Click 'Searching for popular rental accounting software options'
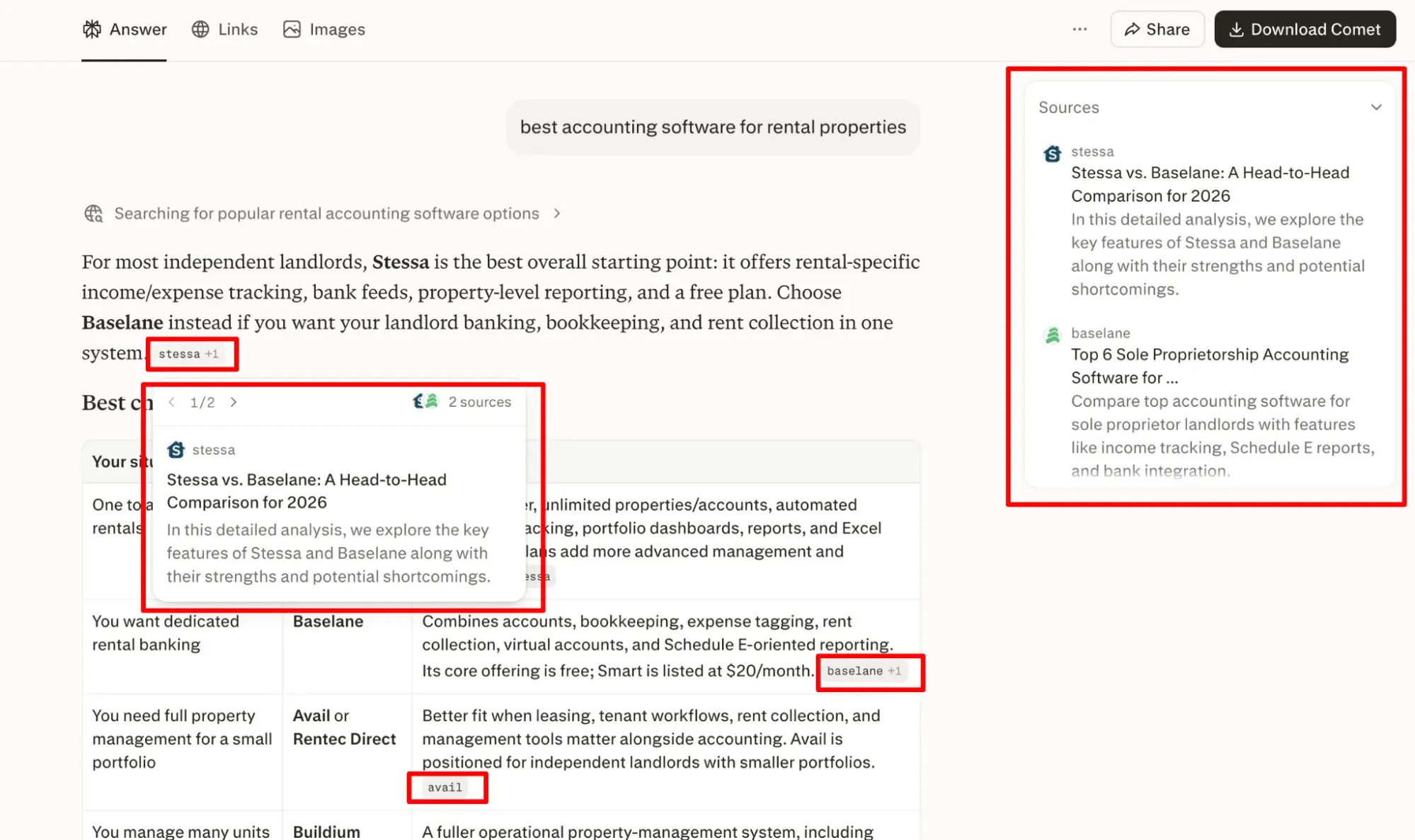This screenshot has height=840, width=1415. [x=326, y=213]
